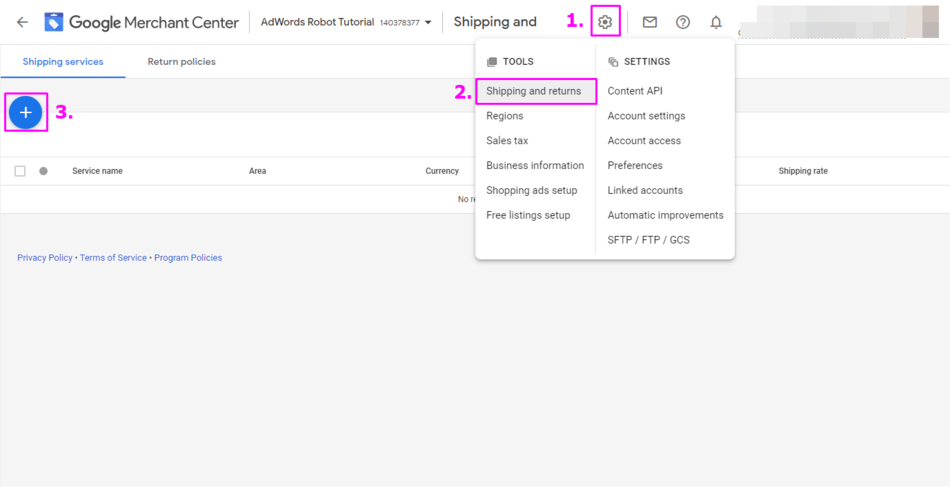Screen dimensions: 950x487
Task: Open the mail envelope icon
Action: [650, 22]
